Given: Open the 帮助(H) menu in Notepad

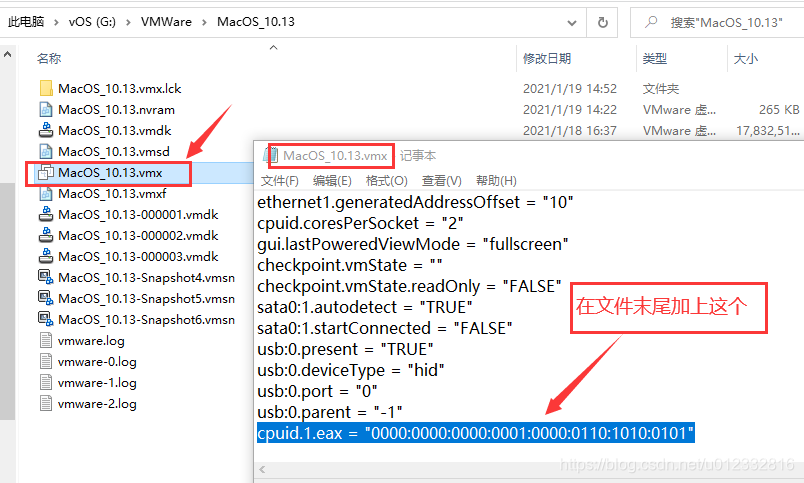Looking at the screenshot, I should click(x=496, y=180).
